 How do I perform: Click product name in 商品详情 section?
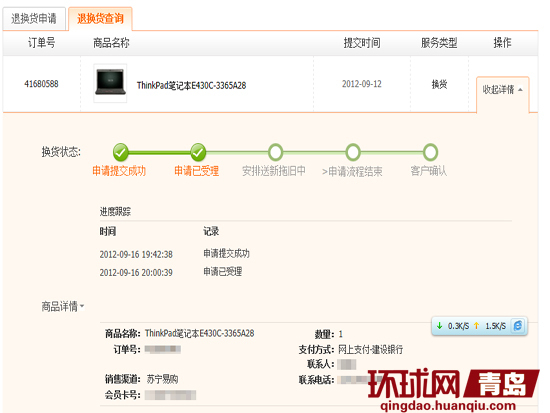(x=199, y=333)
